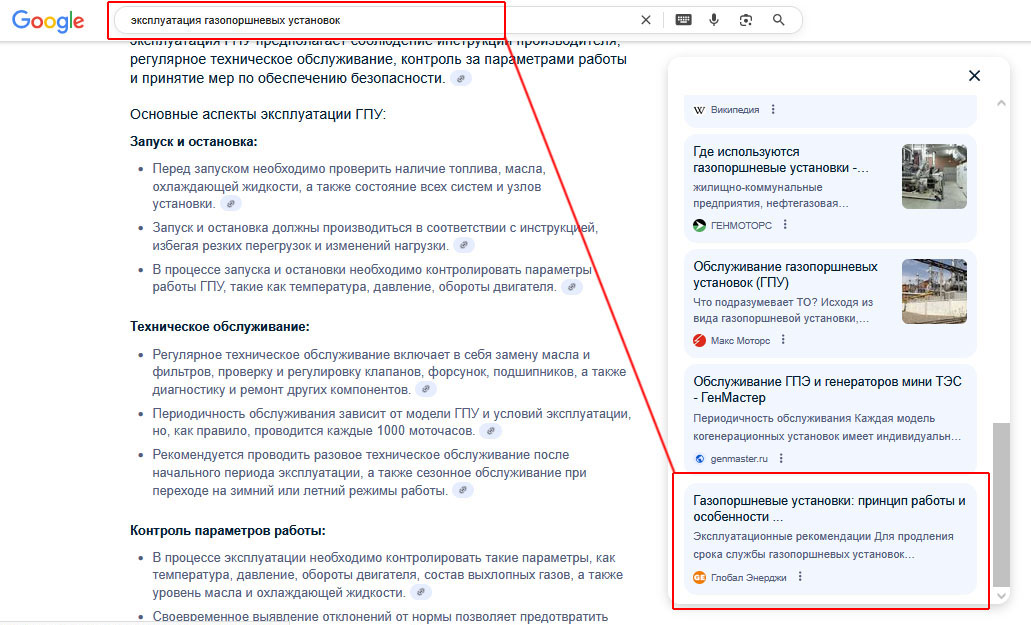Open the on-screen keyboard input tool
This screenshot has height=625, width=1031.
click(x=683, y=20)
